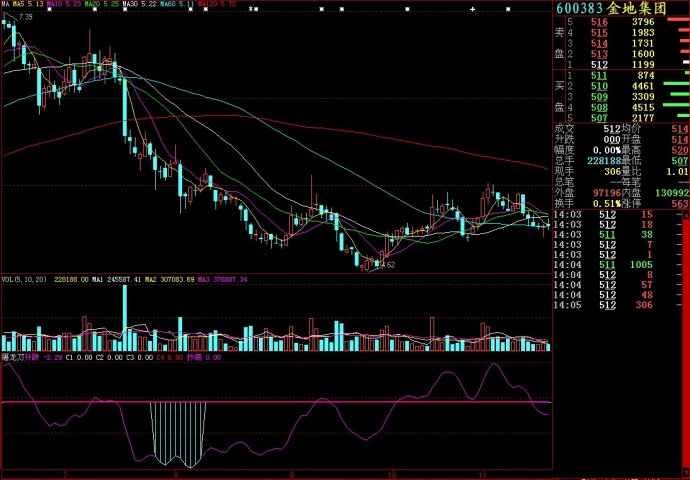Click the 涨停 limit-up price 563

(680, 204)
